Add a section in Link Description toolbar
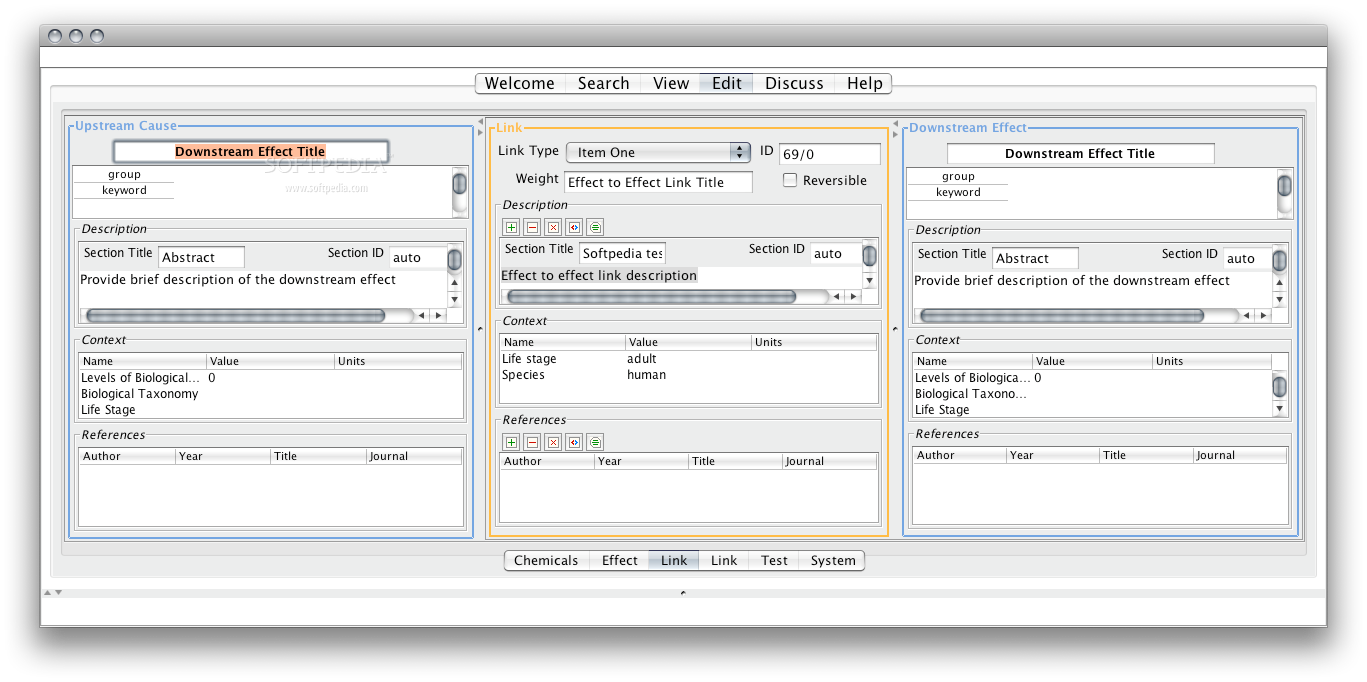Viewport: 1367px width, 682px height. click(x=511, y=227)
